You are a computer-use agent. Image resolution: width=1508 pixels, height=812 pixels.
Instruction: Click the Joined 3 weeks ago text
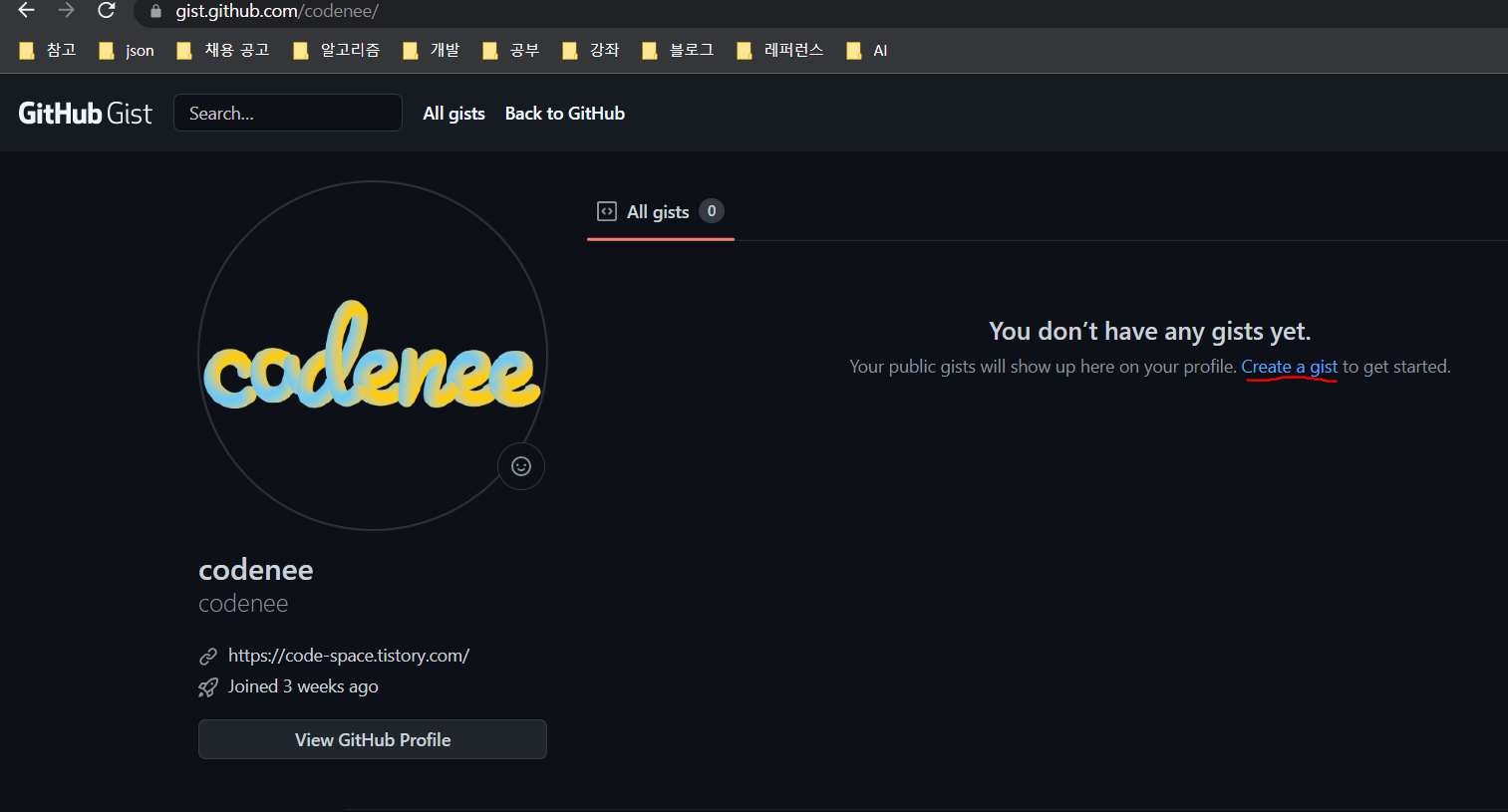click(x=303, y=686)
